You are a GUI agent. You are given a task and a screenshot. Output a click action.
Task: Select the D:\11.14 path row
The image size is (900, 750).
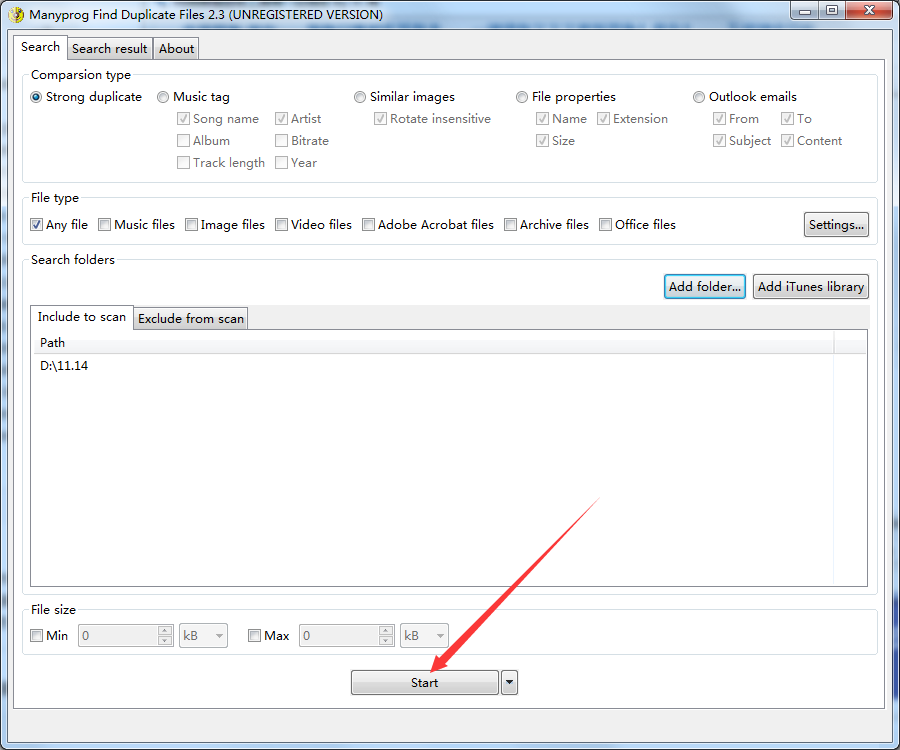[x=433, y=366]
